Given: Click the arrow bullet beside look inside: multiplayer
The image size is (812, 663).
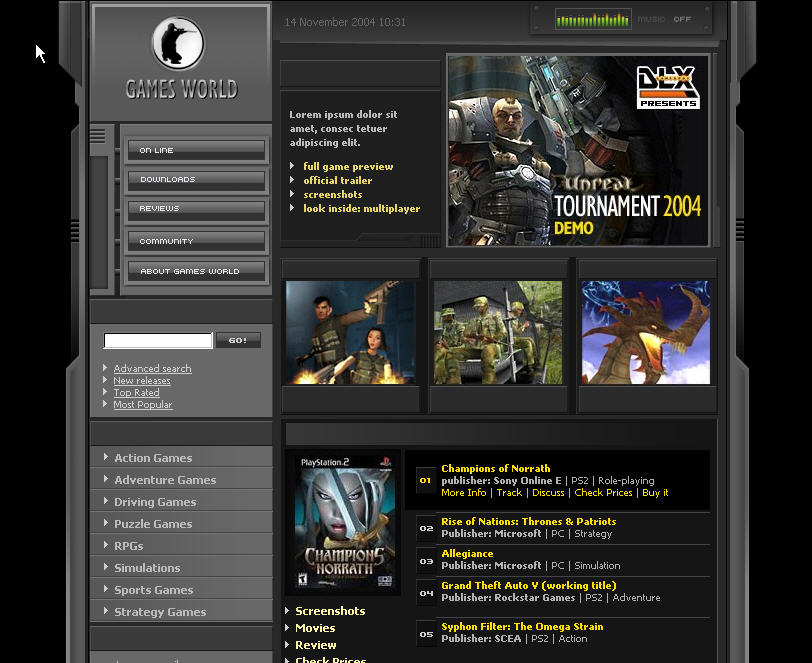Looking at the screenshot, I should pyautogui.click(x=292, y=208).
